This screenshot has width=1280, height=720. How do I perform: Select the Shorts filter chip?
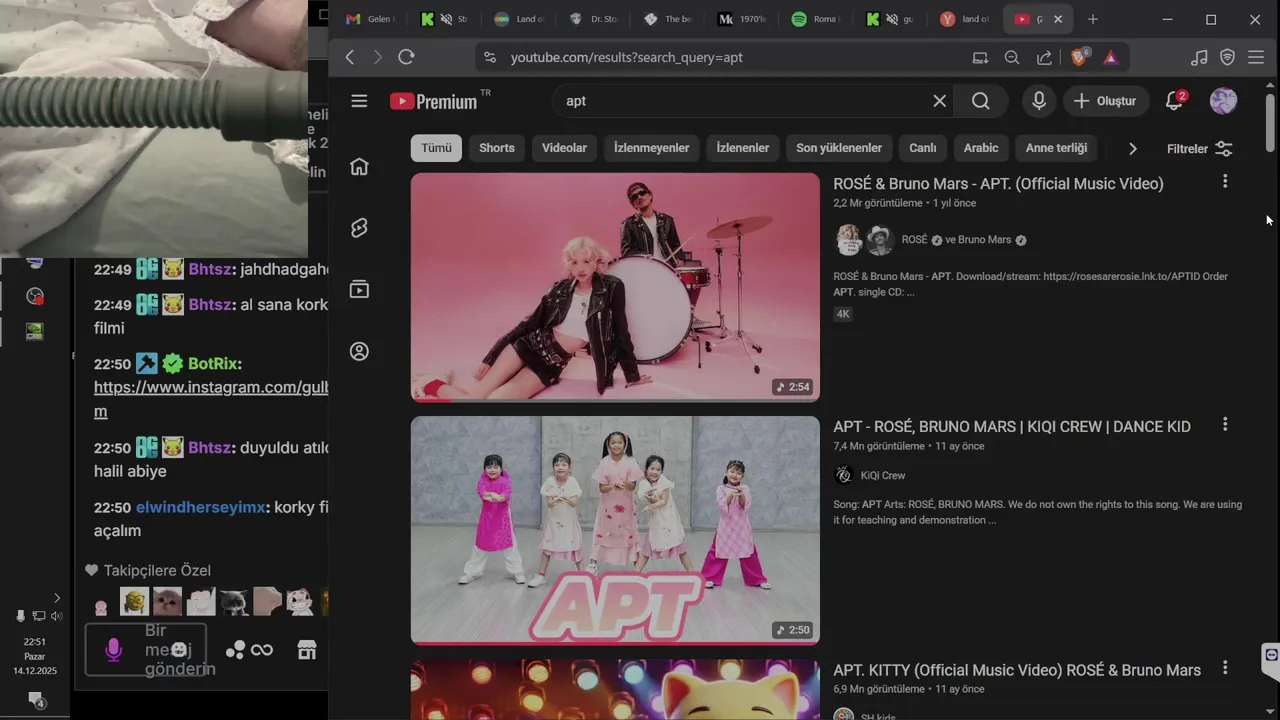[497, 148]
